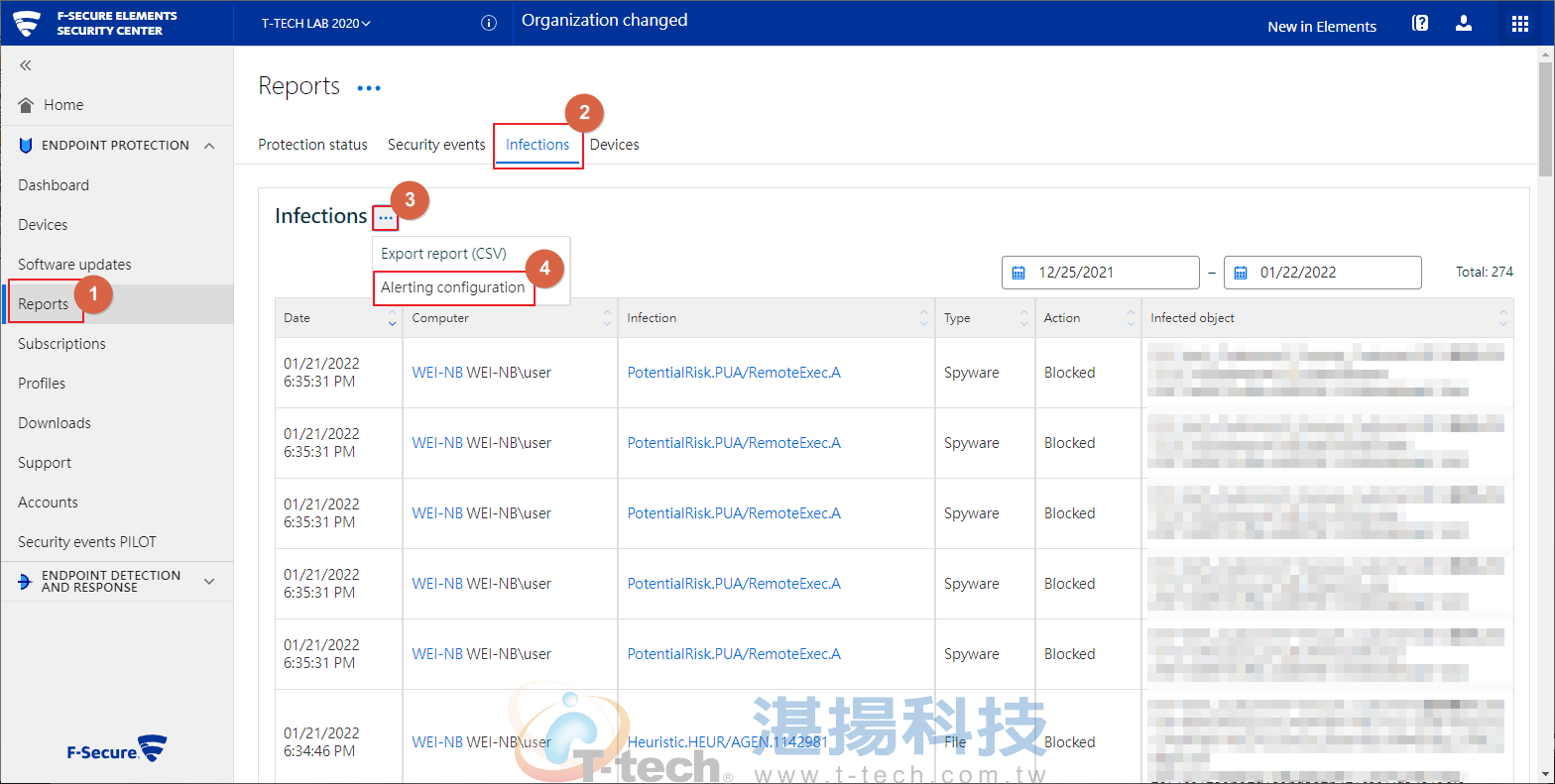Sort table by Date column arrows

pos(392,318)
